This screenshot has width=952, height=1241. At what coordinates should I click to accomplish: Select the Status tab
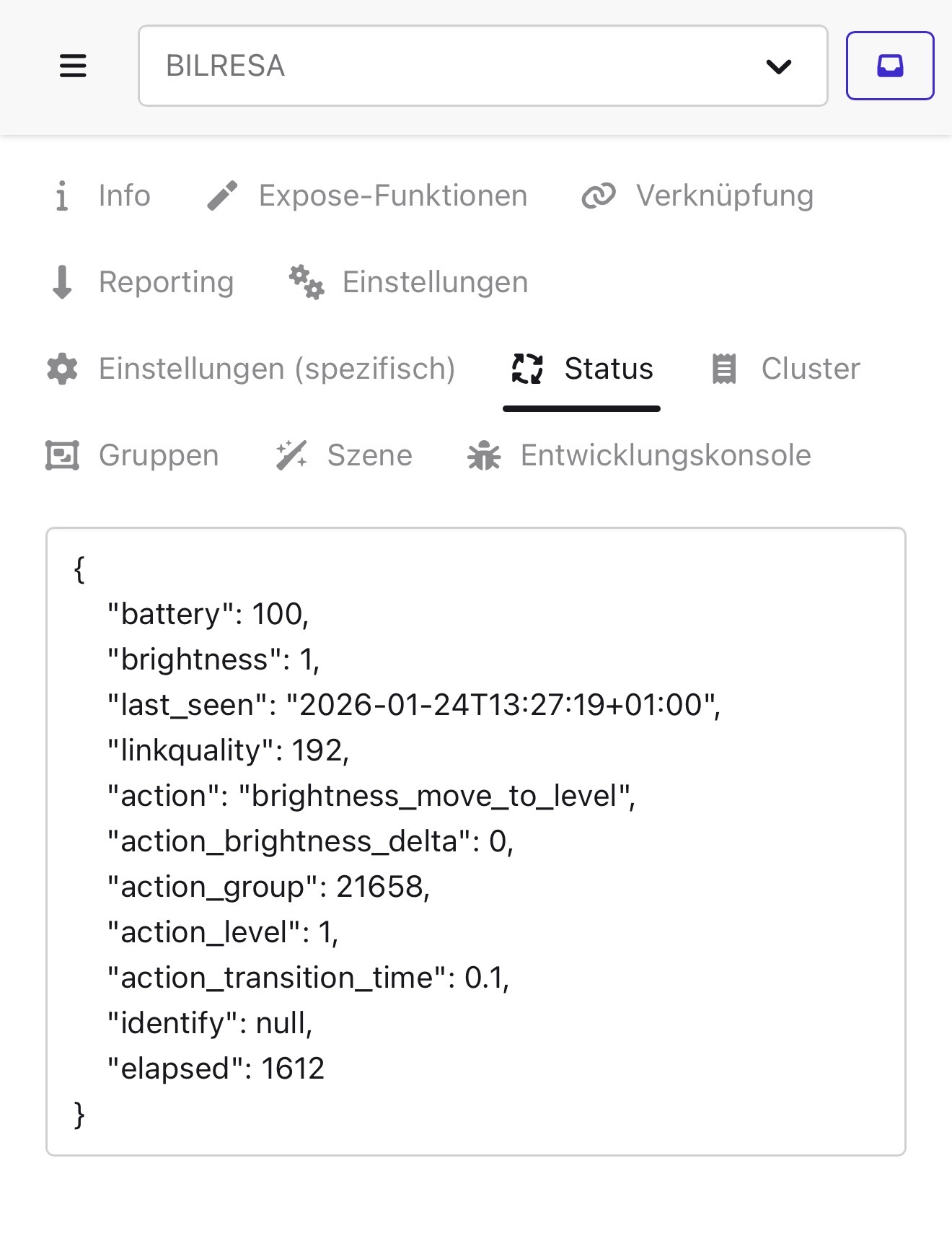[x=608, y=369]
